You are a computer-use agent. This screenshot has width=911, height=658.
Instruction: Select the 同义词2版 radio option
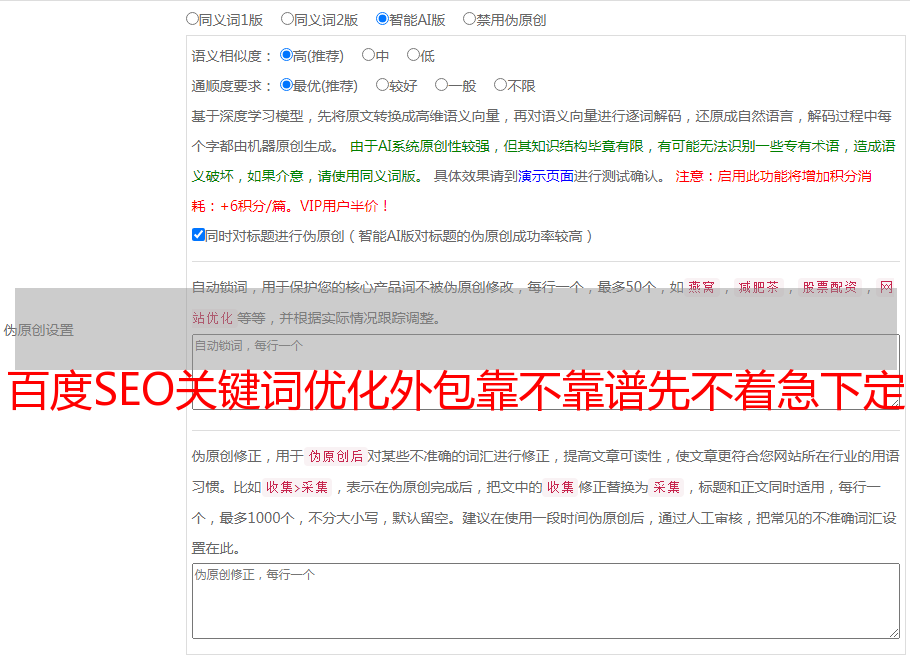(x=287, y=19)
